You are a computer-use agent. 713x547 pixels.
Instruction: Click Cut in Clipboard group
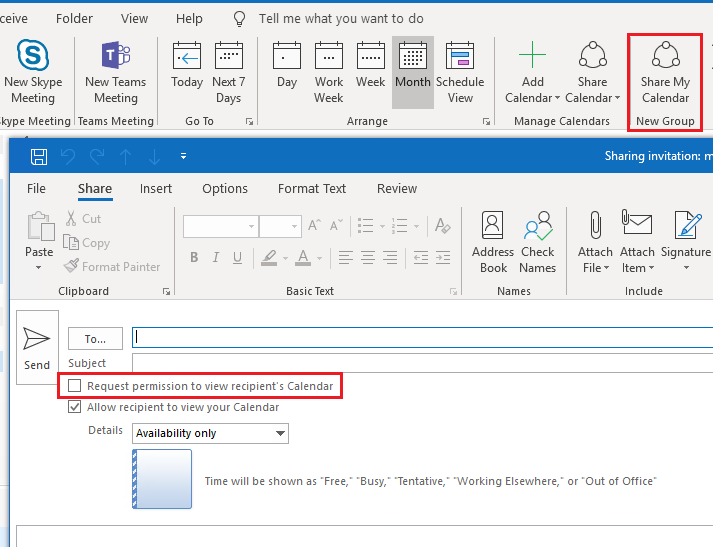(x=84, y=219)
